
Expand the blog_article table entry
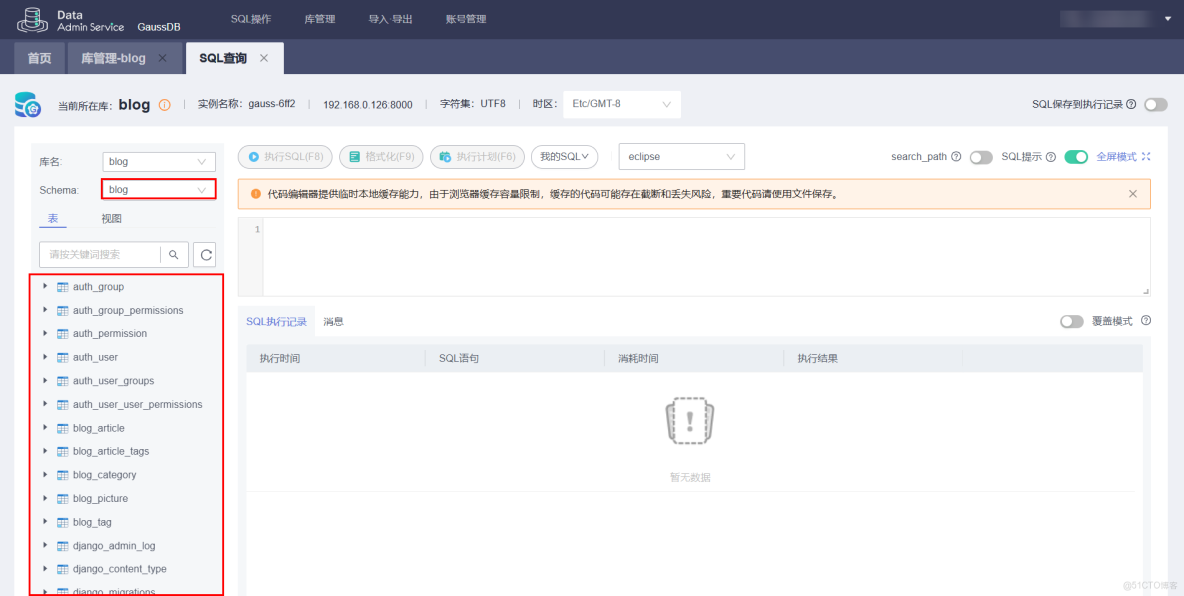coord(44,427)
